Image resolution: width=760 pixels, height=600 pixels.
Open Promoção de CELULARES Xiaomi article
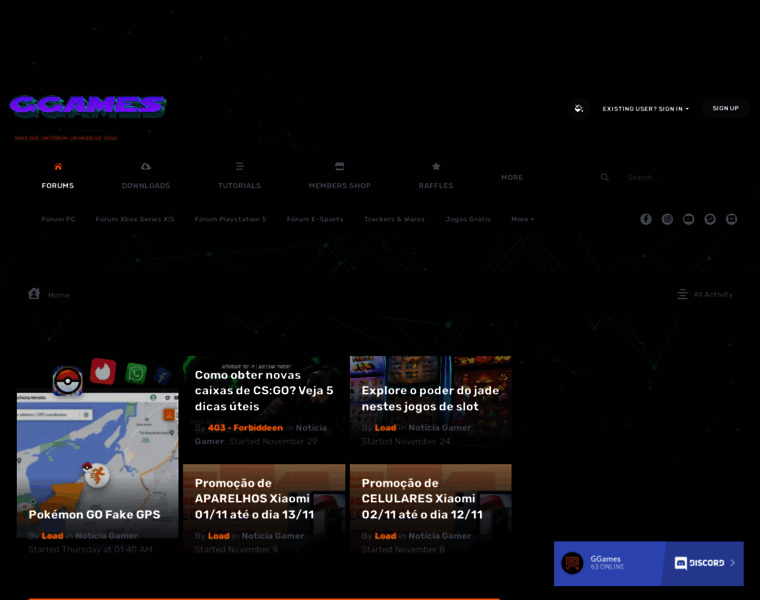point(422,499)
